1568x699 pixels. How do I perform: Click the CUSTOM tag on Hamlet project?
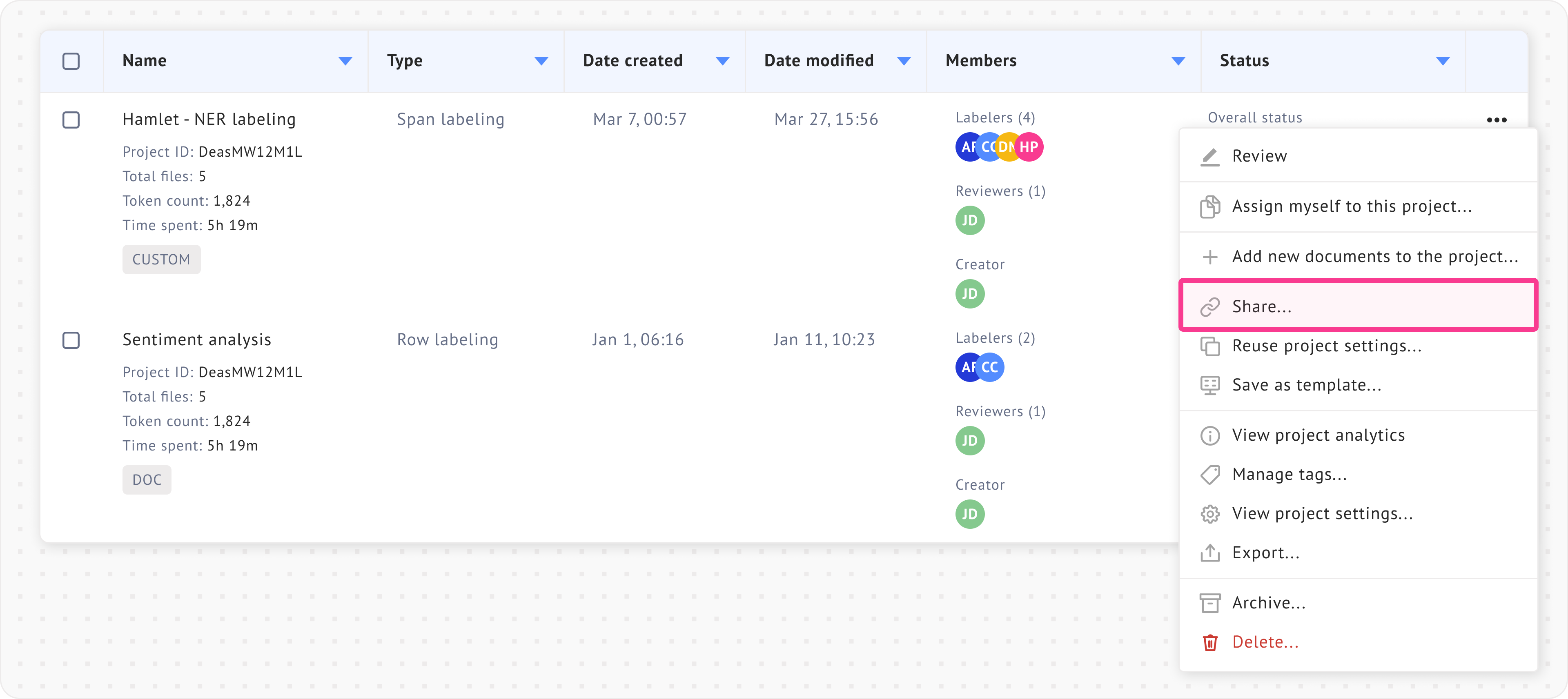point(161,260)
